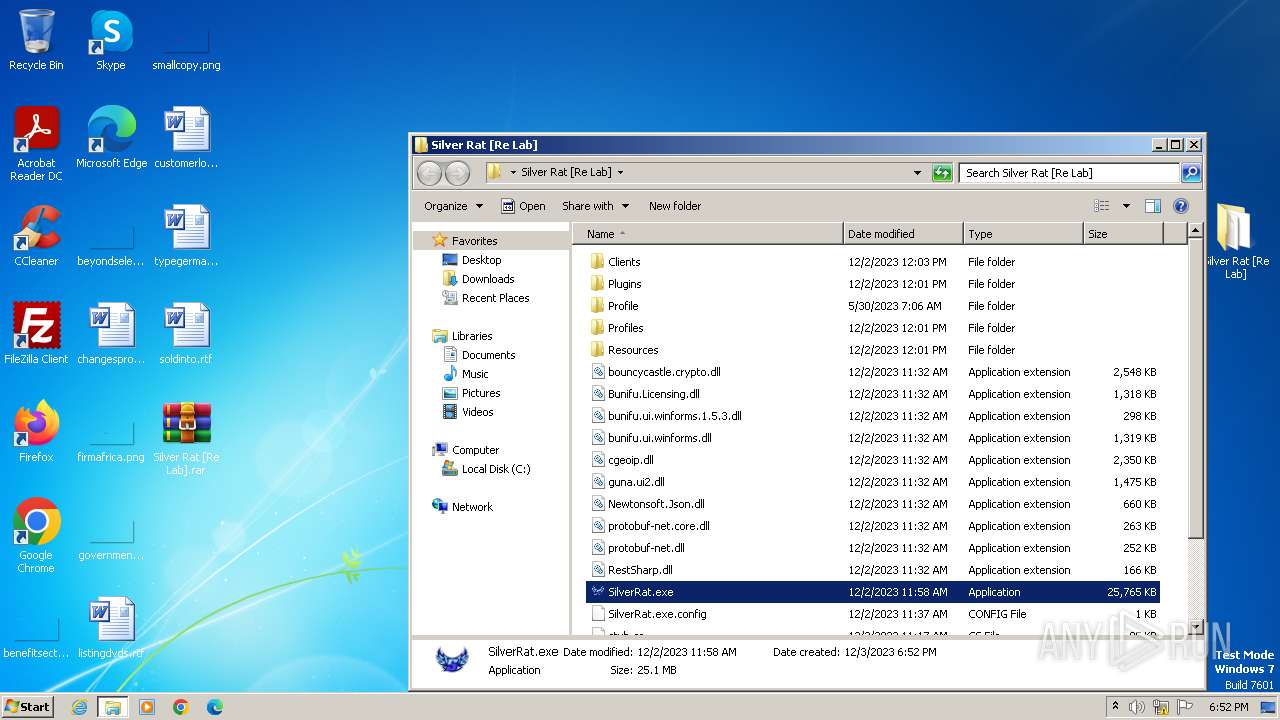Click the volume icon in system tray

[x=1137, y=707]
